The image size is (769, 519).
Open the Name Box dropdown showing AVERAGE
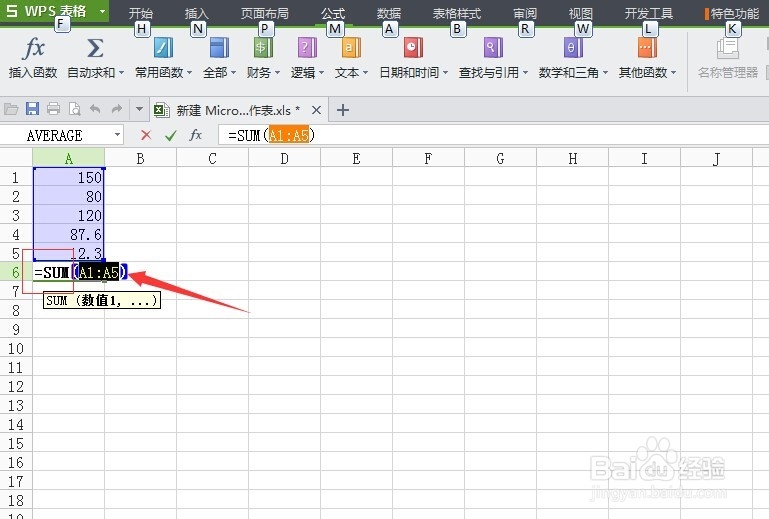click(x=117, y=134)
